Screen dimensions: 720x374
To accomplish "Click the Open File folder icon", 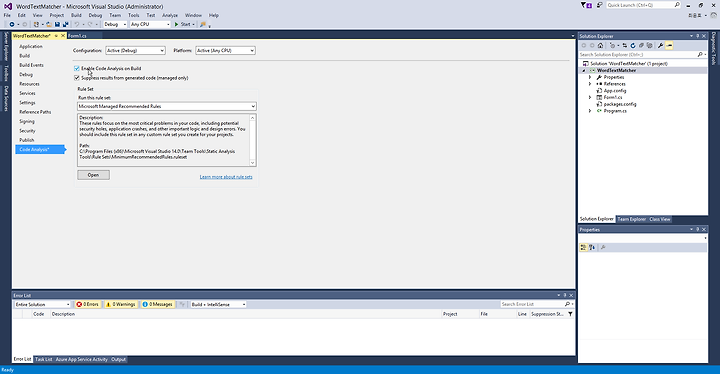I will 49,24.
